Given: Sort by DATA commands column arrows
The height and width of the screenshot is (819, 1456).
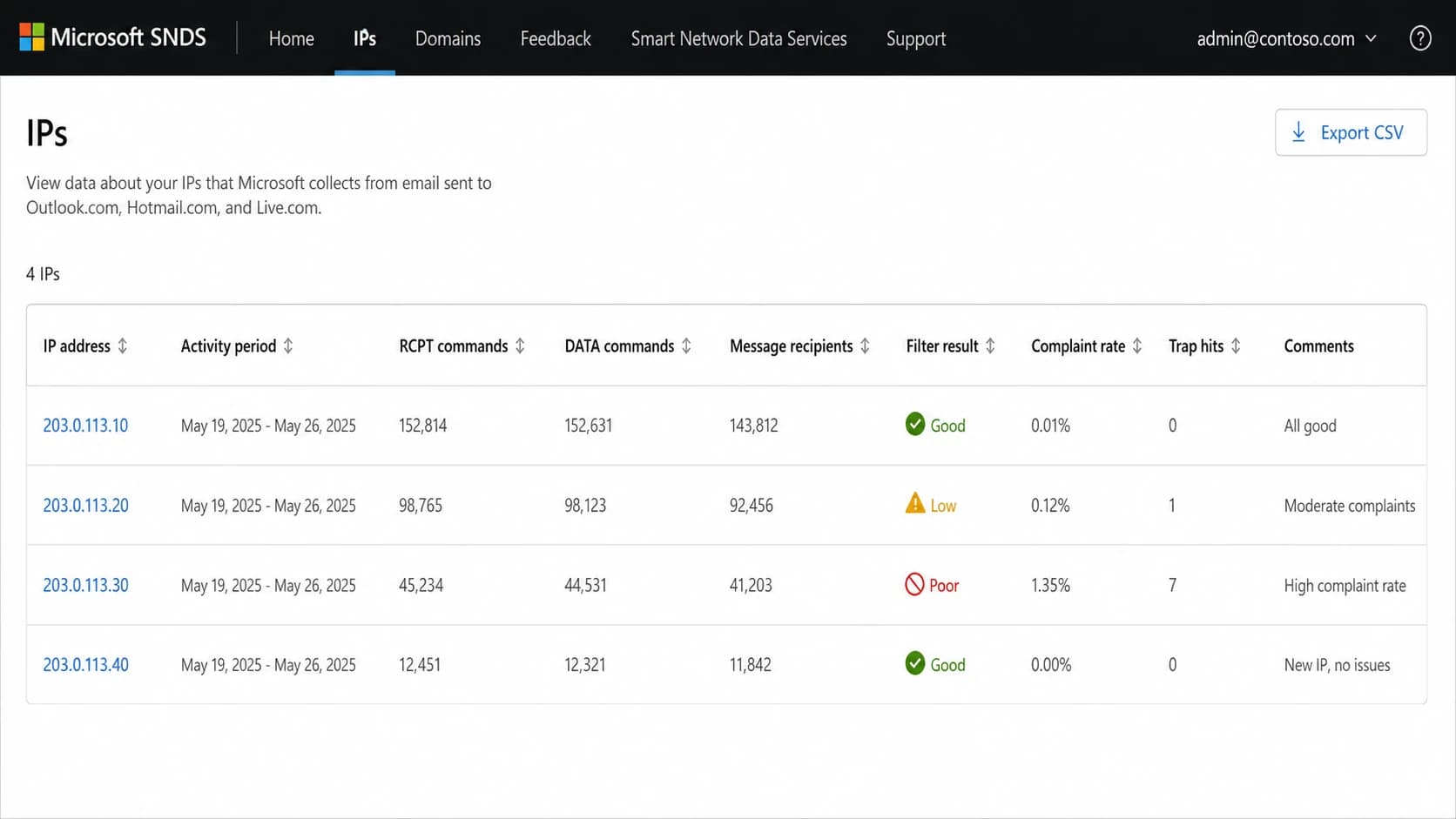Looking at the screenshot, I should [686, 346].
